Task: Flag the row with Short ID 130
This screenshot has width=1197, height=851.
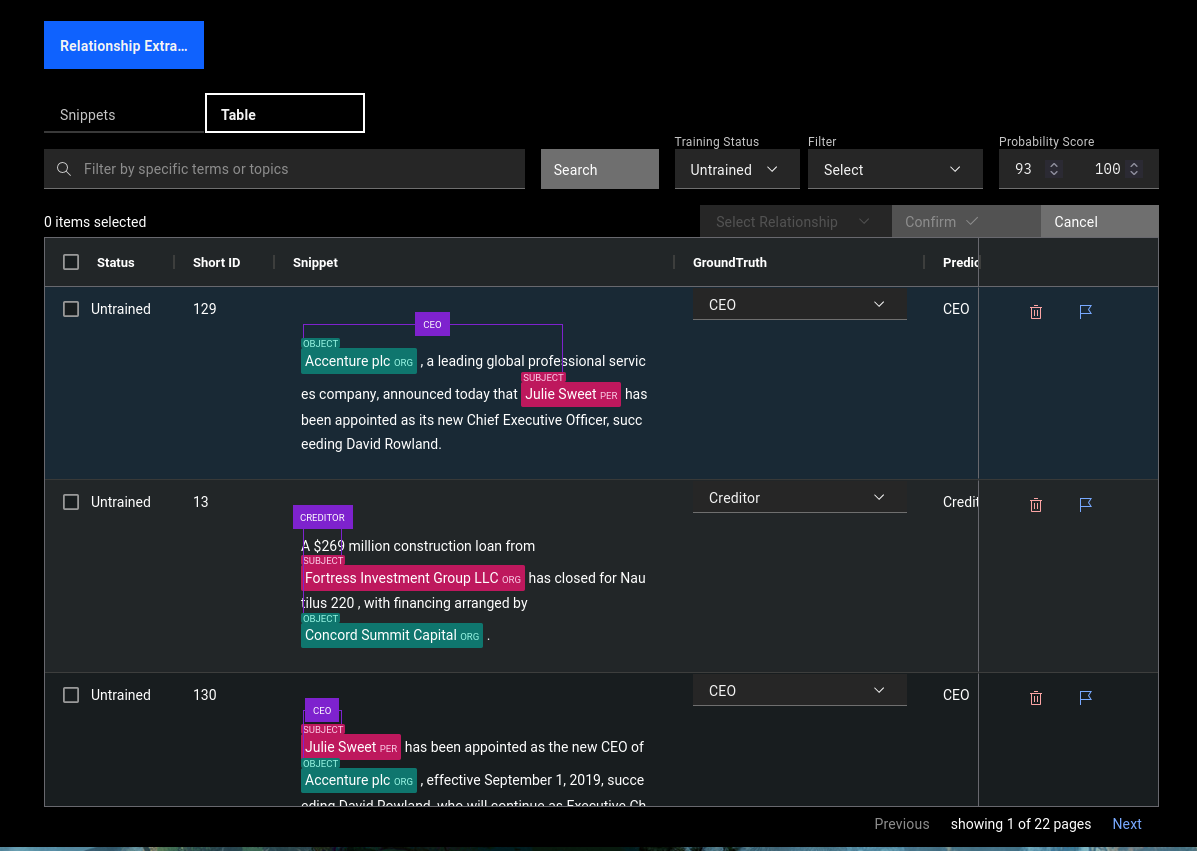Action: 1085,698
